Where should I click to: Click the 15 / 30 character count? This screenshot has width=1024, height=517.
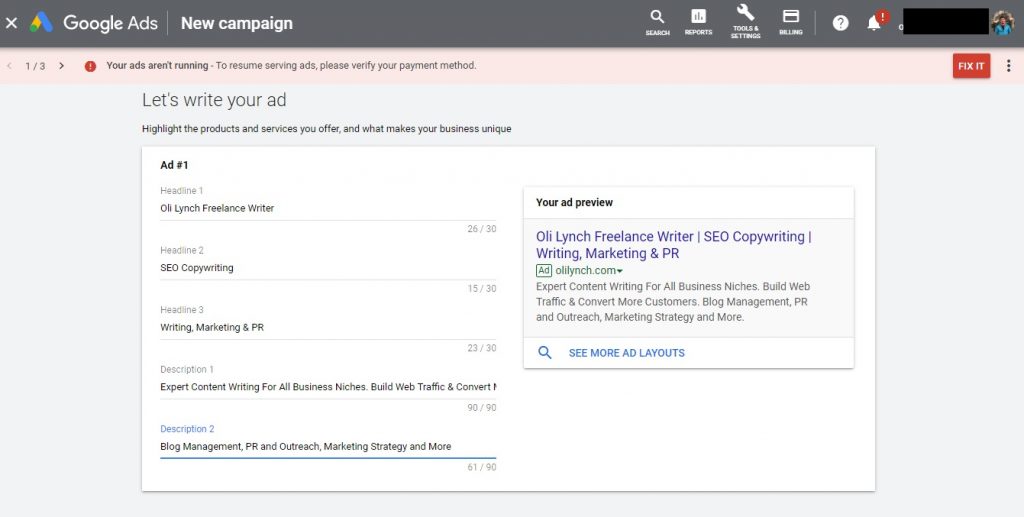click(481, 289)
